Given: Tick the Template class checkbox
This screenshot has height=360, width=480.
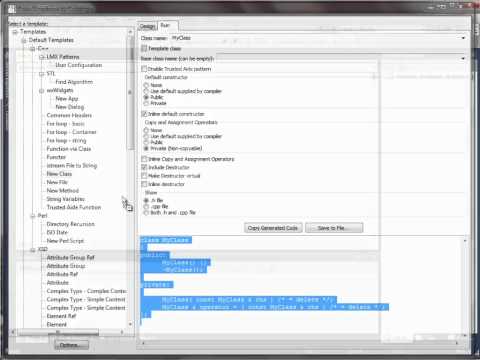Looking at the screenshot, I should point(144,48).
